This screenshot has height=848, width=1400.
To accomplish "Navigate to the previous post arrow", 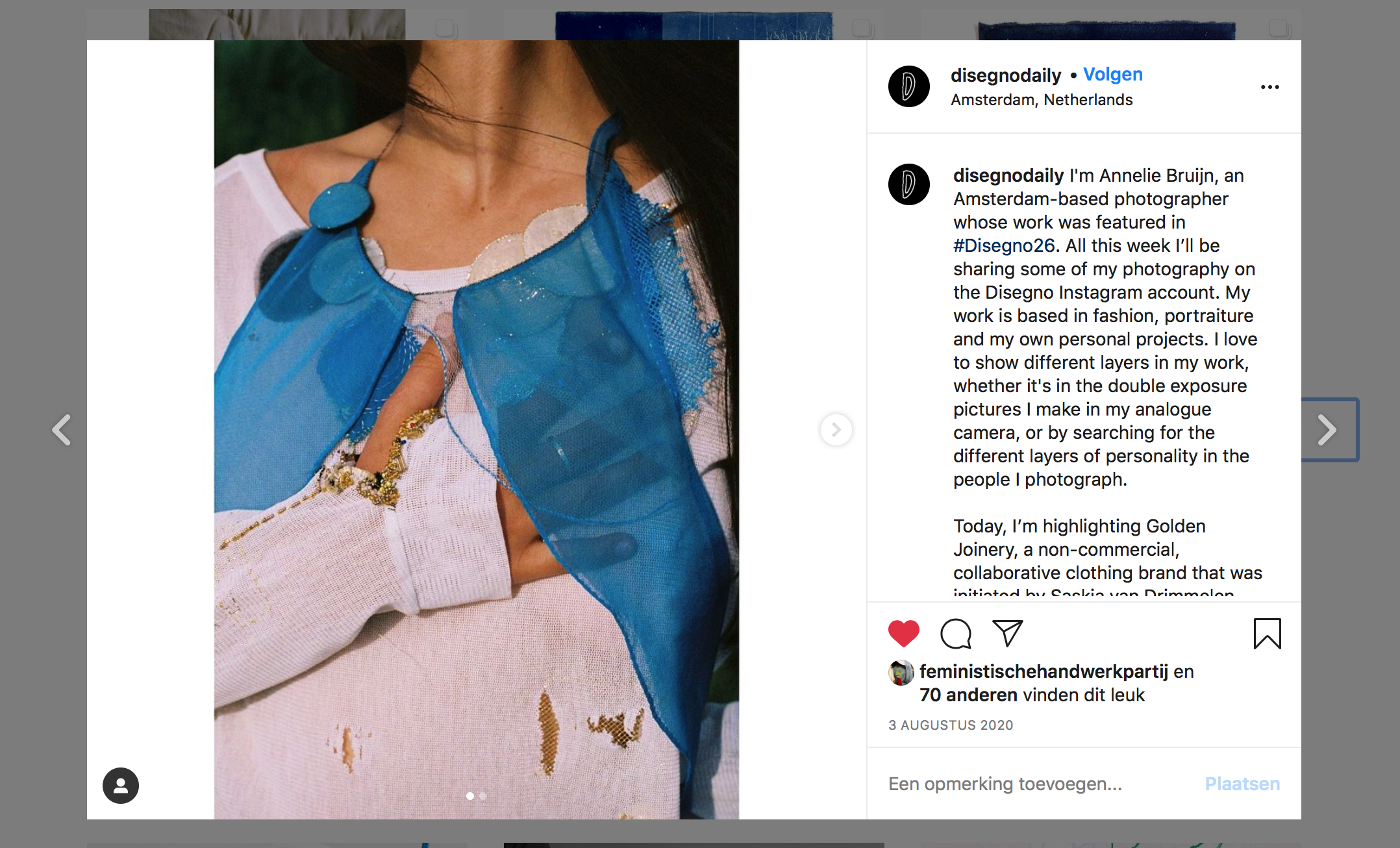I will [62, 430].
